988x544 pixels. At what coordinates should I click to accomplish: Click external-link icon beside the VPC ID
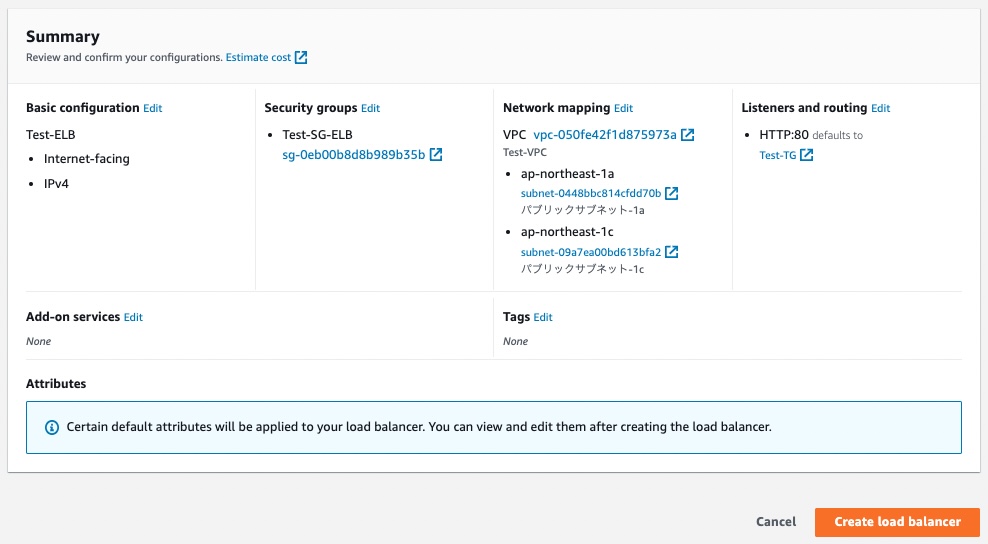(687, 135)
